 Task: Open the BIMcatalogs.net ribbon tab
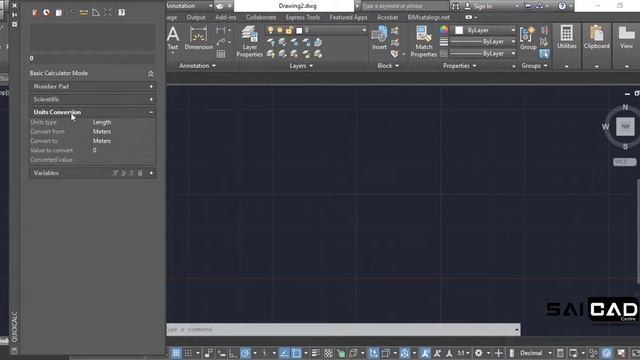[429, 17]
